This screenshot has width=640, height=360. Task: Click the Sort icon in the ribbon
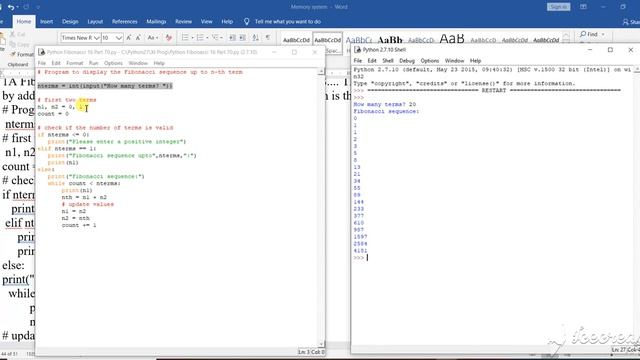coord(256,38)
